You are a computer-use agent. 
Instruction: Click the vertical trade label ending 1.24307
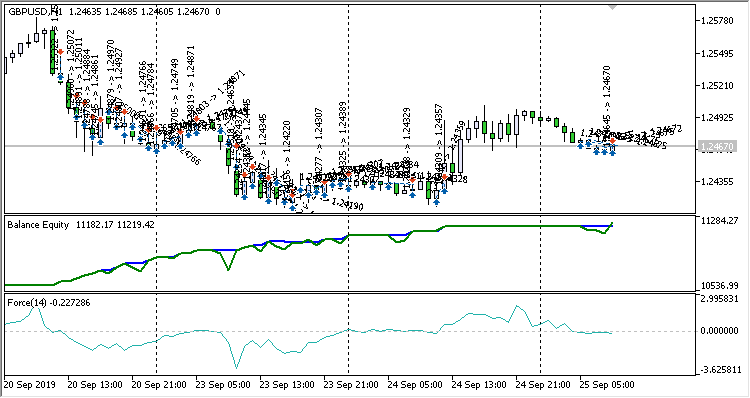pyautogui.click(x=319, y=144)
